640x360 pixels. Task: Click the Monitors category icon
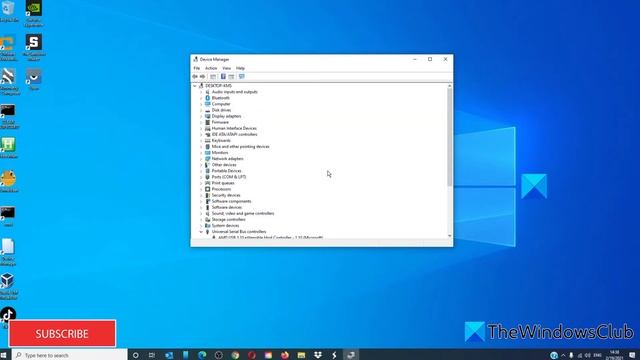click(x=207, y=153)
